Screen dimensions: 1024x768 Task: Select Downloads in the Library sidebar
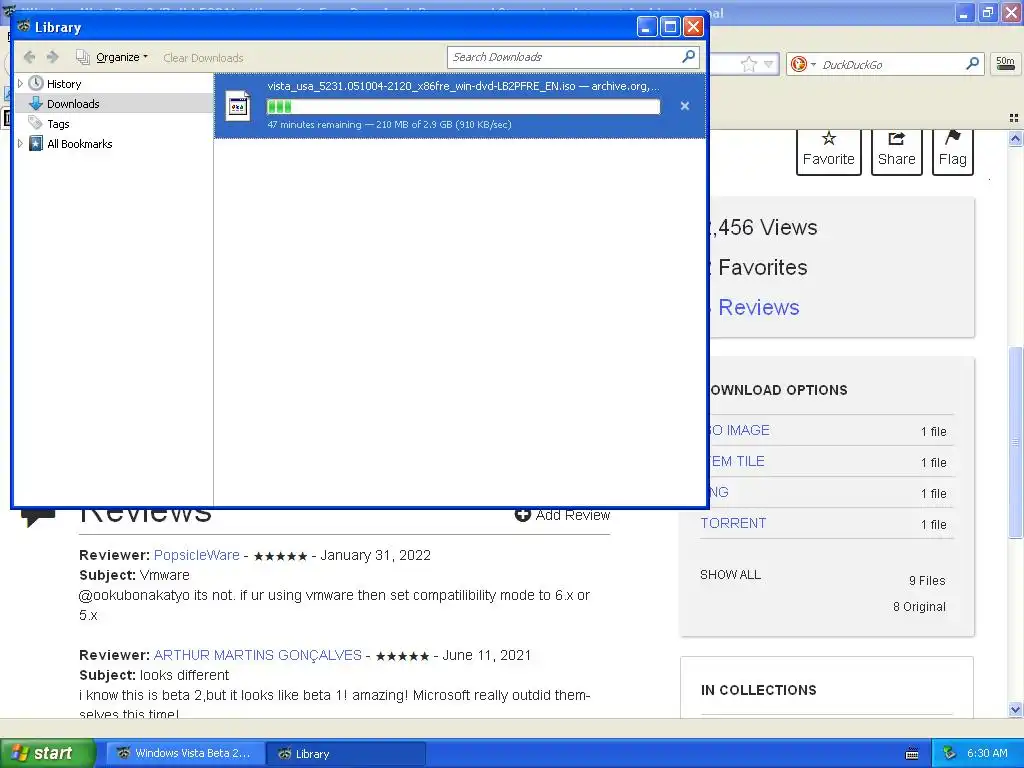pyautogui.click(x=73, y=104)
